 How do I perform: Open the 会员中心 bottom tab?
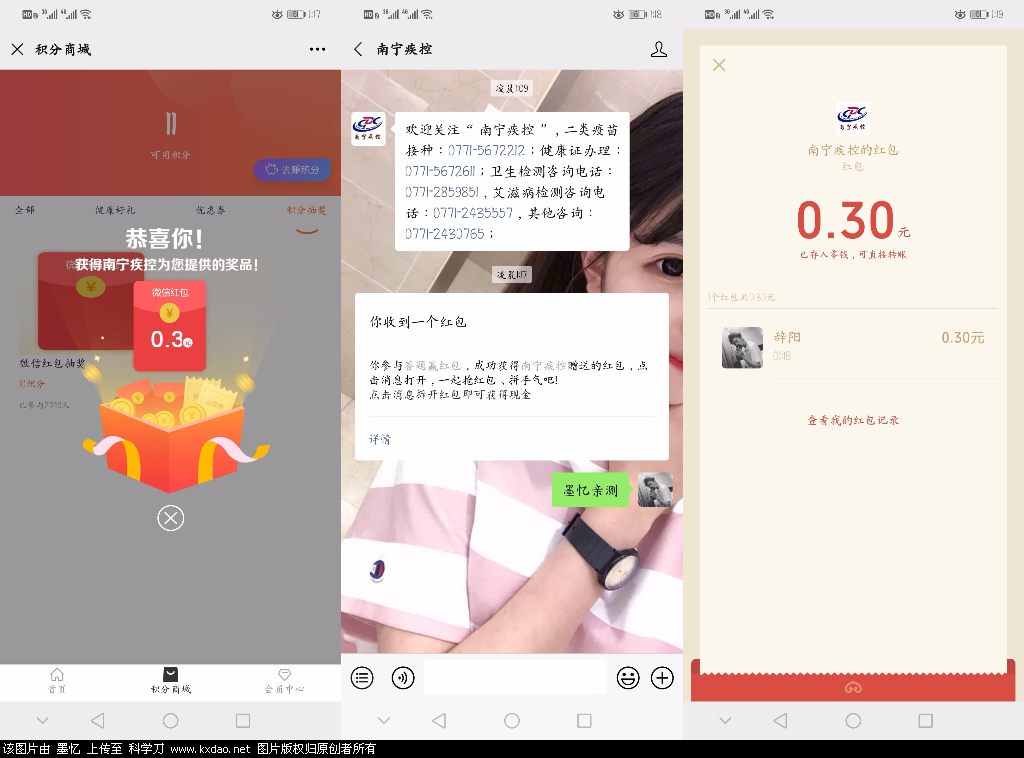pos(284,680)
